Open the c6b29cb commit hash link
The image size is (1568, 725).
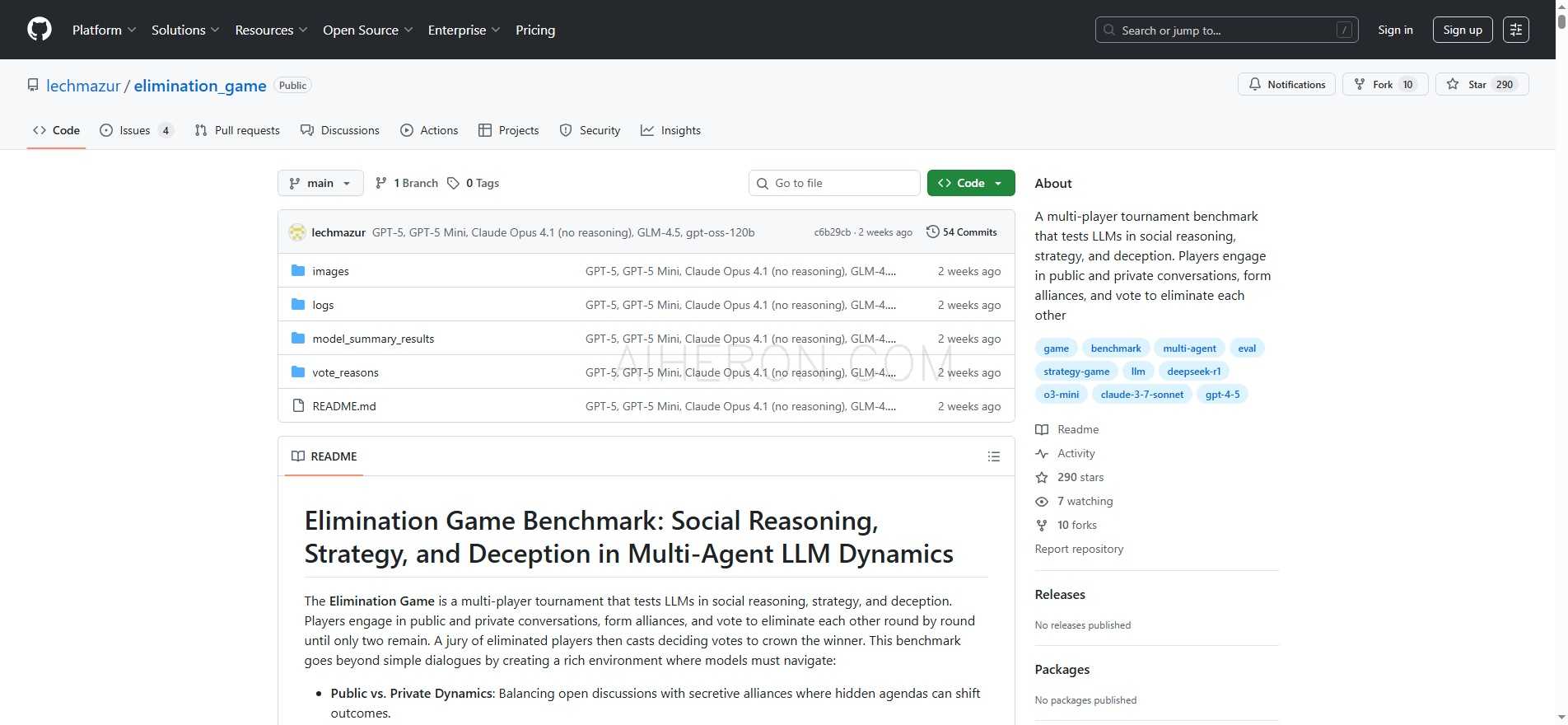[x=832, y=232]
